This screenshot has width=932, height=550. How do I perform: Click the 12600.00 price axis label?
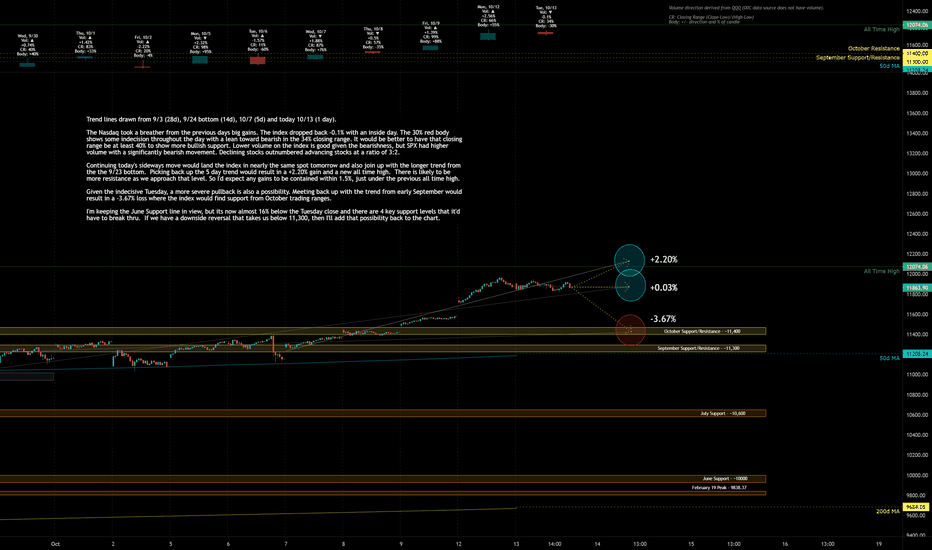917,214
